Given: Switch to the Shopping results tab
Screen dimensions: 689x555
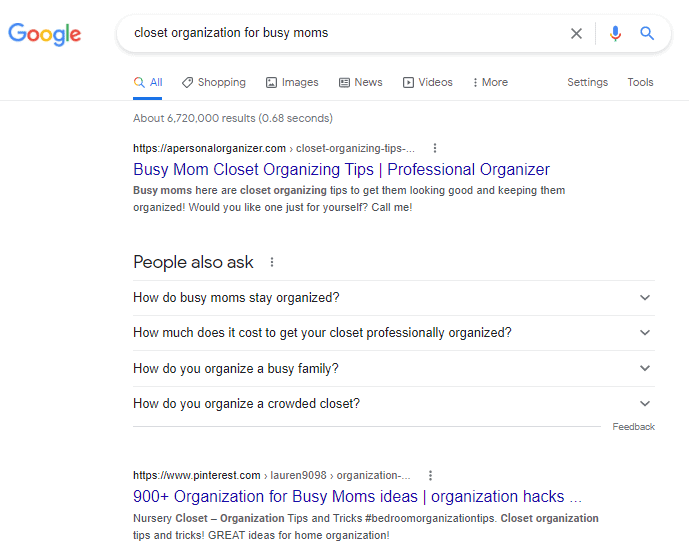Looking at the screenshot, I should [x=214, y=82].
